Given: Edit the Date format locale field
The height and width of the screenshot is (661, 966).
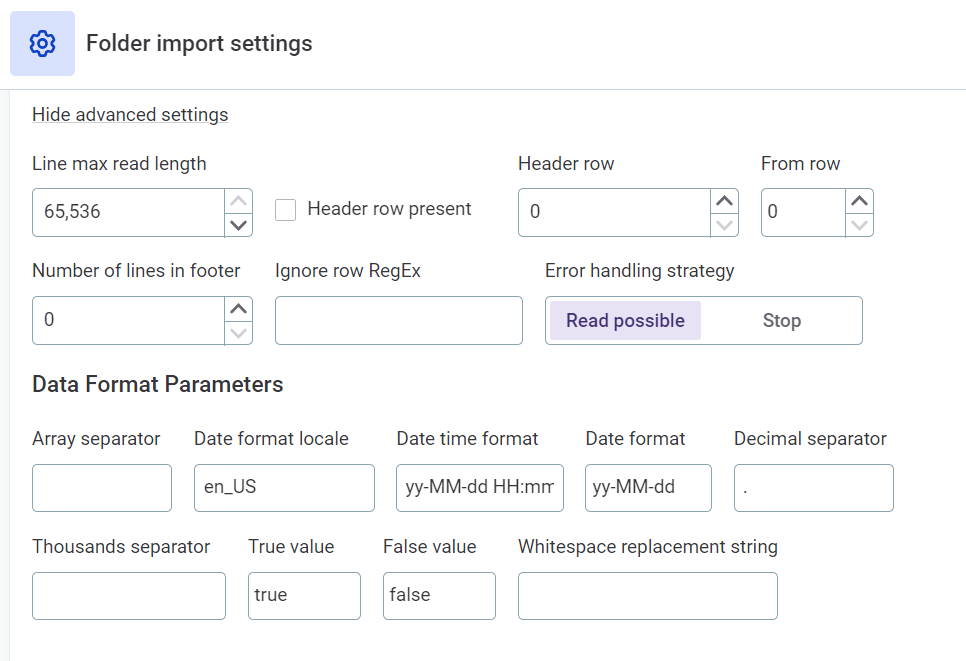Looking at the screenshot, I should tap(284, 488).
